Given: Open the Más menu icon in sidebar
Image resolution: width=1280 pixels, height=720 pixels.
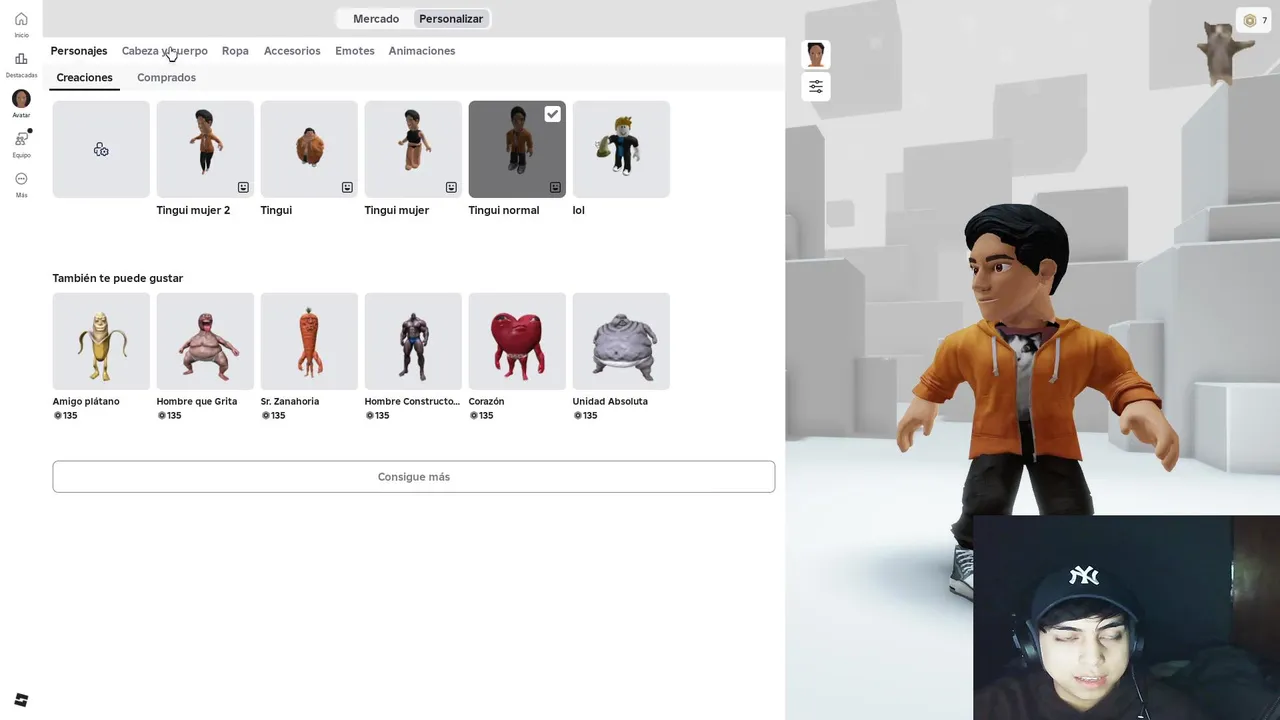Looking at the screenshot, I should 21,179.
